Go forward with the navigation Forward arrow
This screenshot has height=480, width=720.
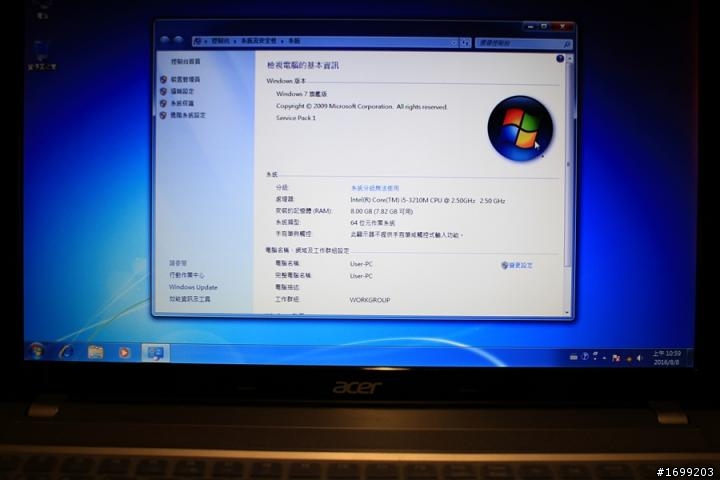(179, 40)
